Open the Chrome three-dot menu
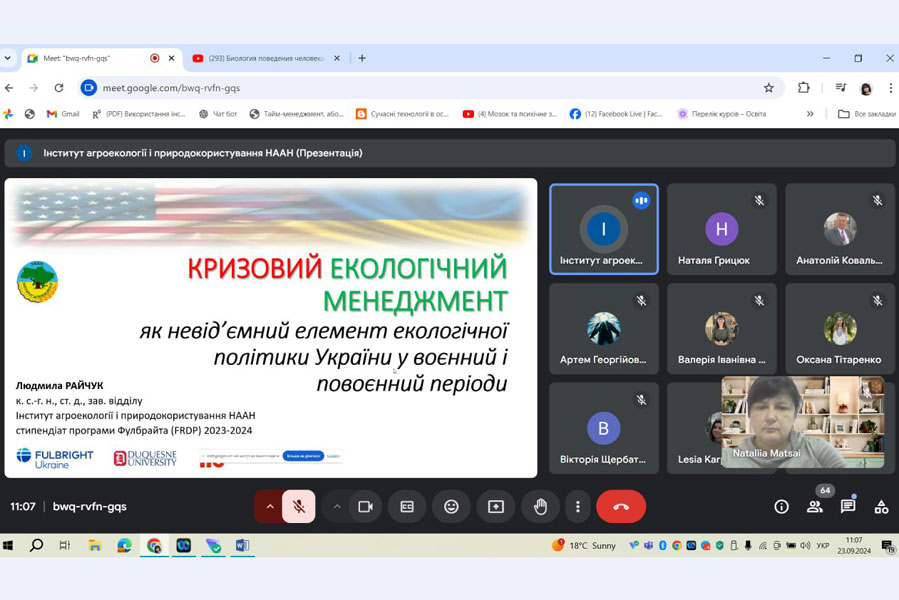This screenshot has height=600, width=899. click(890, 88)
